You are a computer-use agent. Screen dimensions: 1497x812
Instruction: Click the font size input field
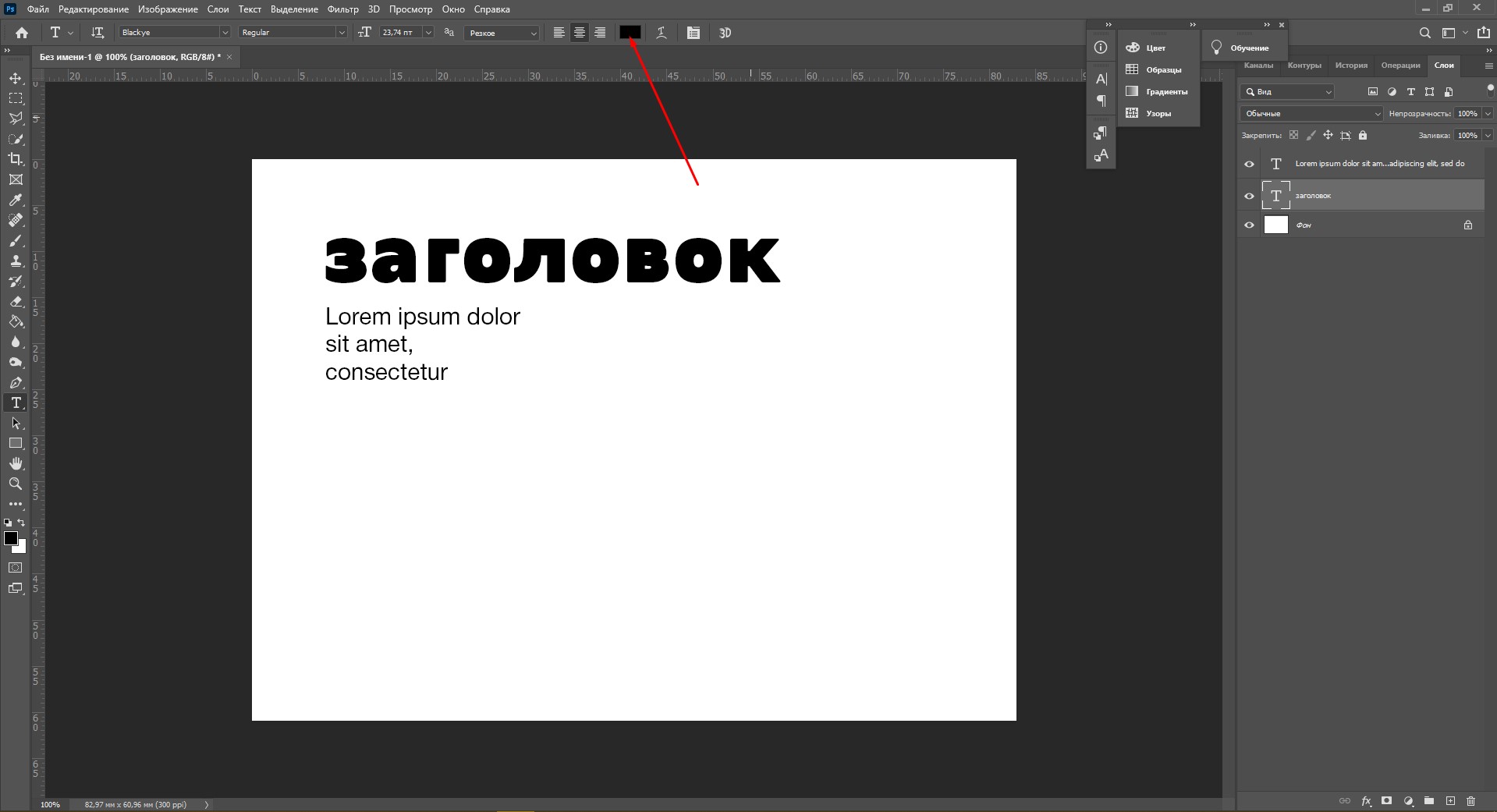coord(400,33)
